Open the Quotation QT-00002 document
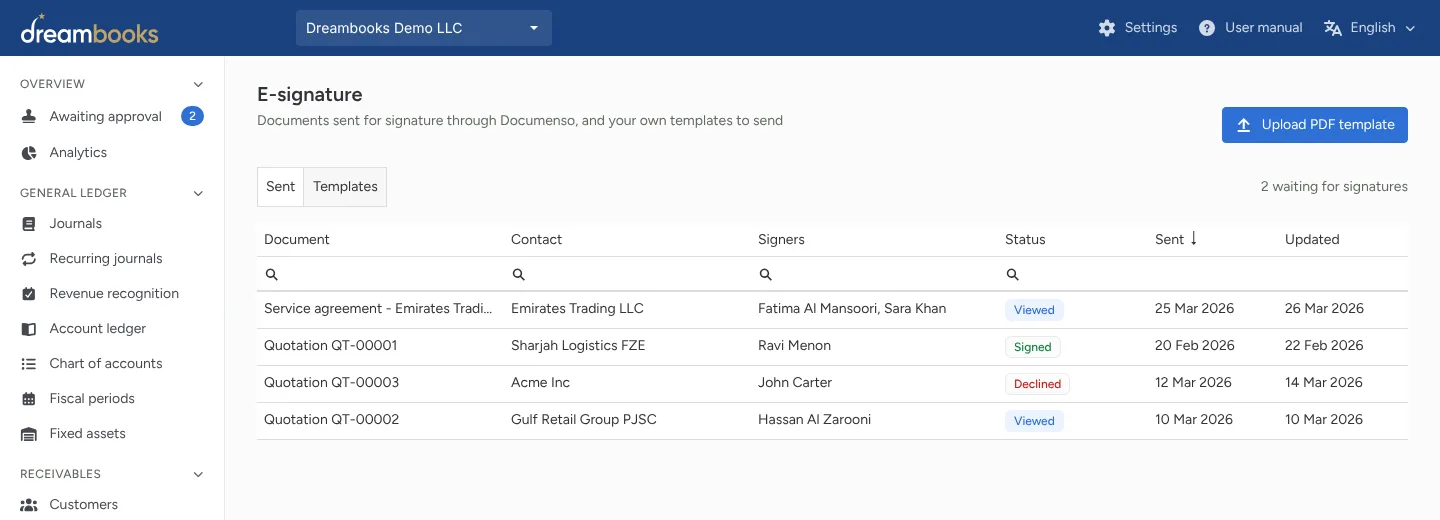 332,420
